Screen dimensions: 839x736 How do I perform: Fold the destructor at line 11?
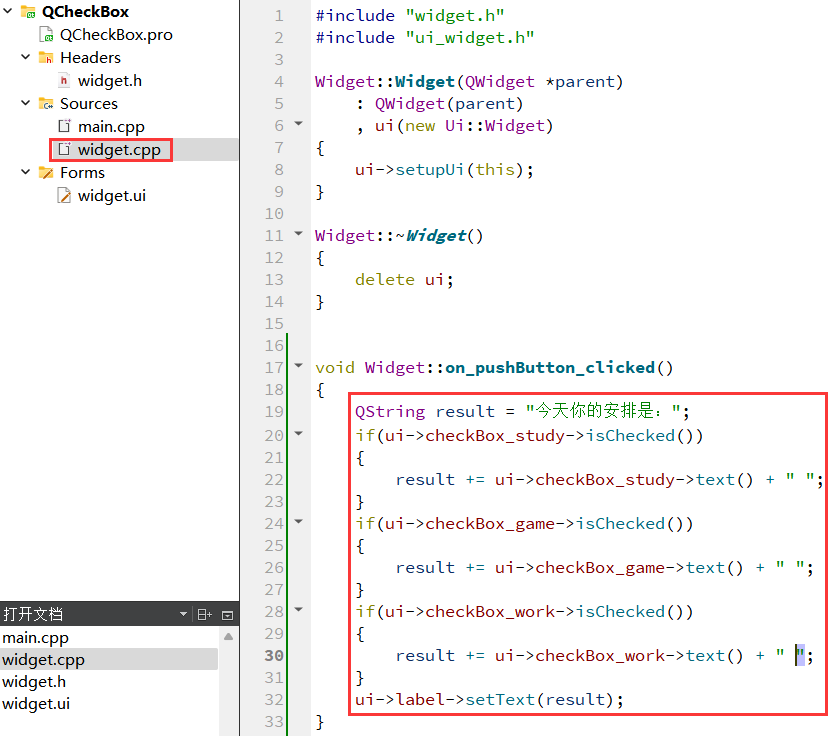(299, 233)
